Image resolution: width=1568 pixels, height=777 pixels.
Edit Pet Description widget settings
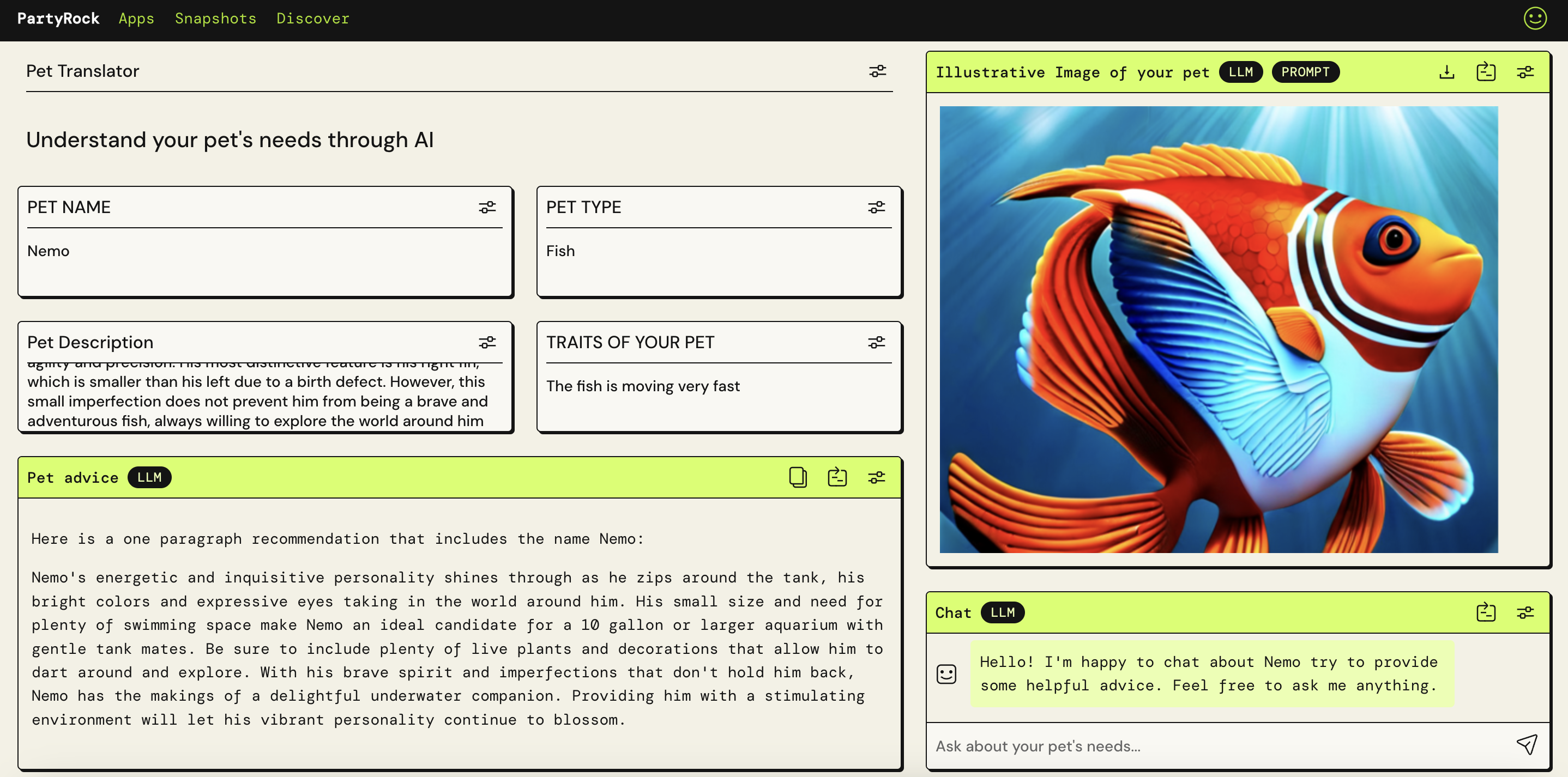(487, 343)
